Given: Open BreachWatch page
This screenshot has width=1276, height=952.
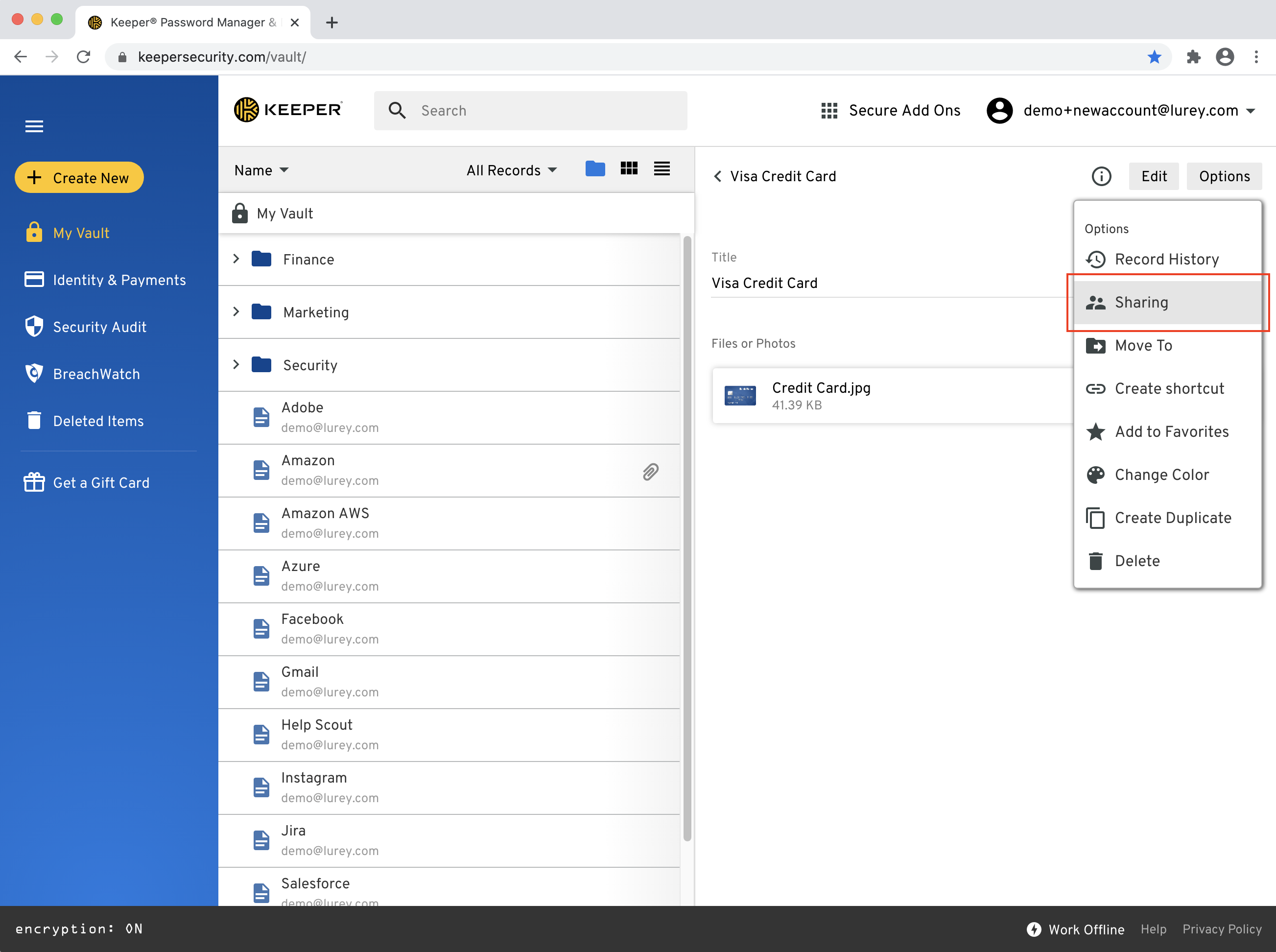Looking at the screenshot, I should (x=82, y=374).
